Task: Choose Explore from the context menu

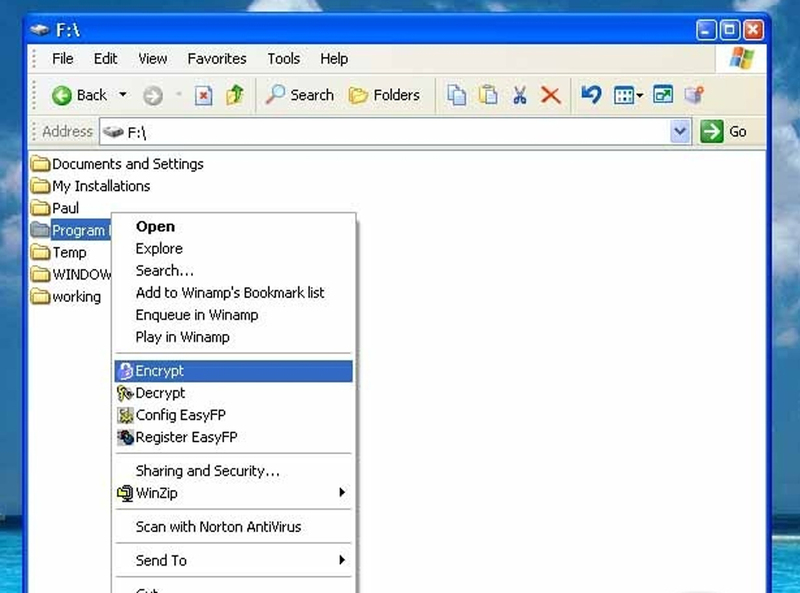Action: click(233, 249)
